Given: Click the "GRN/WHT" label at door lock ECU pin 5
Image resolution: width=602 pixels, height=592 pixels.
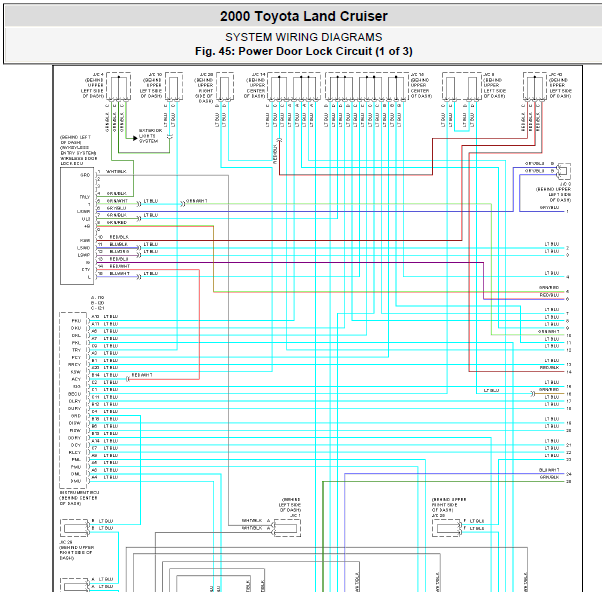Looking at the screenshot, I should pyautogui.click(x=117, y=201).
